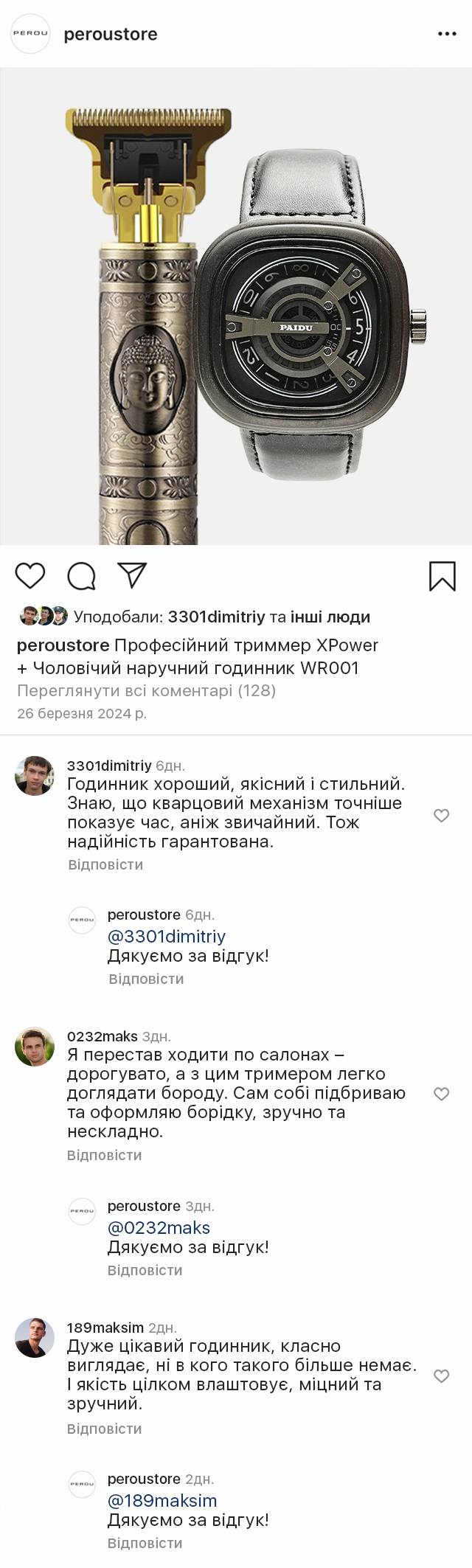Open the comment bubble icon
Viewport: 472px width, 1568px height.
pos(81,576)
